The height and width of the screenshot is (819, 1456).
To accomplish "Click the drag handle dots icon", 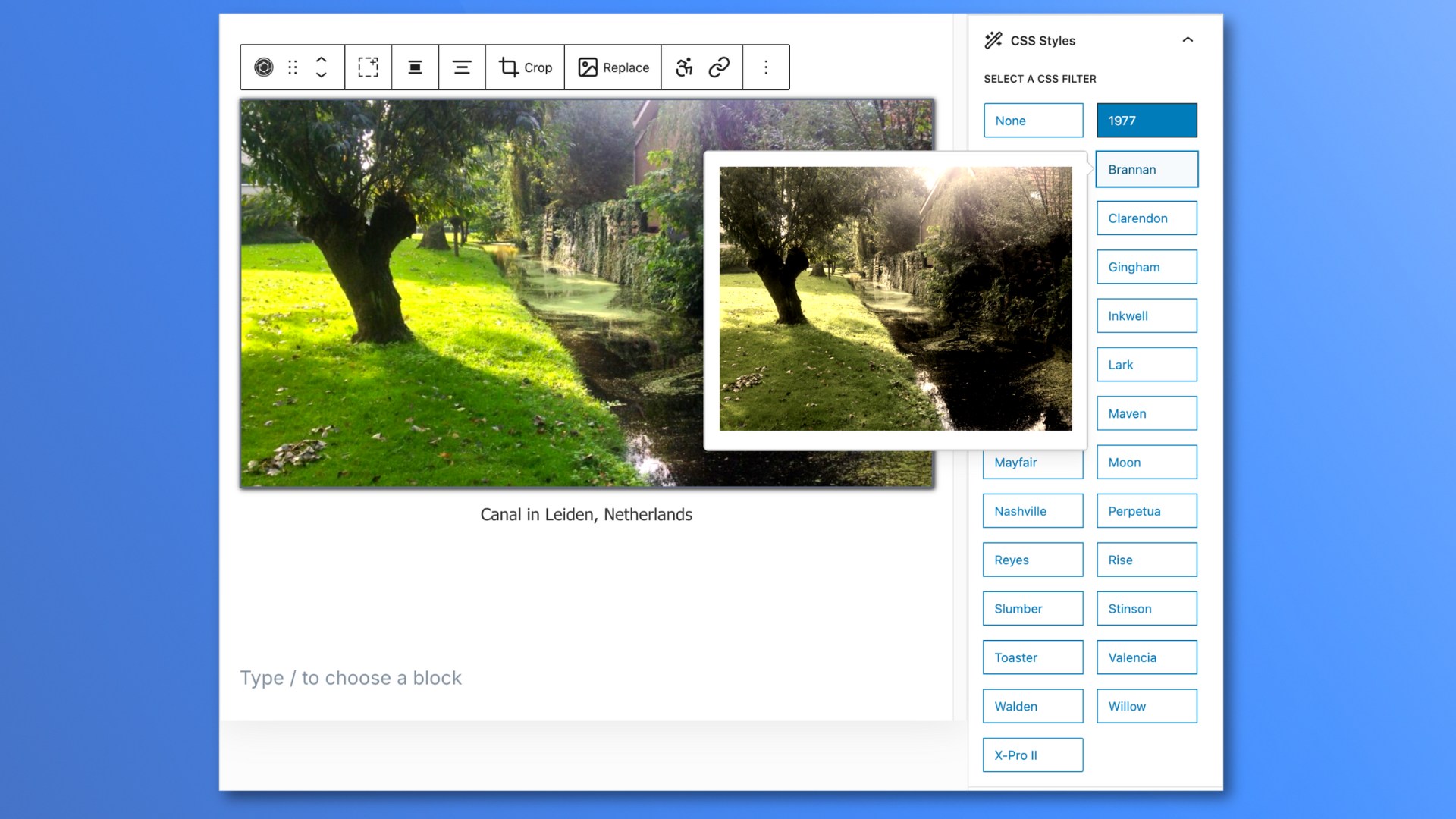I will point(293,67).
